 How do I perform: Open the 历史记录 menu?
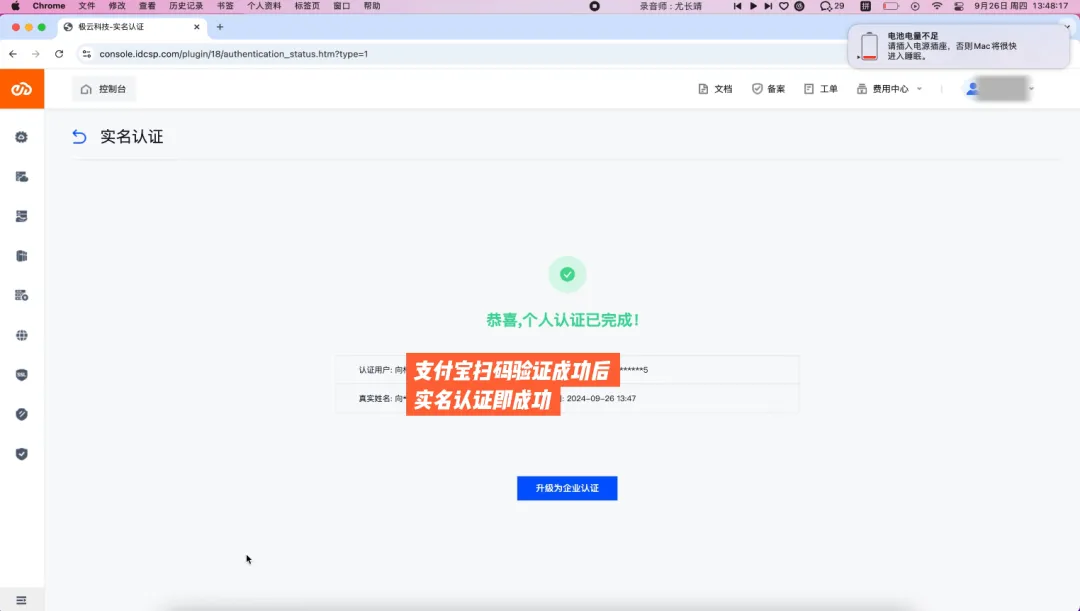[186, 6]
